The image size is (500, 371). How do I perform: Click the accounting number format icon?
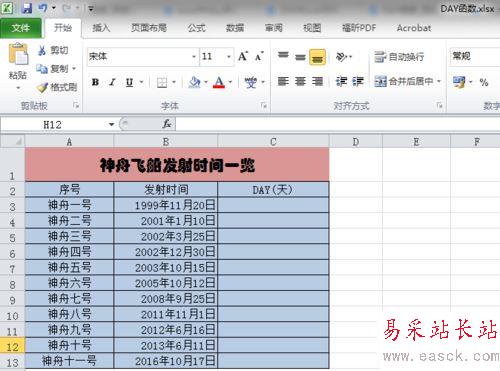(x=459, y=82)
